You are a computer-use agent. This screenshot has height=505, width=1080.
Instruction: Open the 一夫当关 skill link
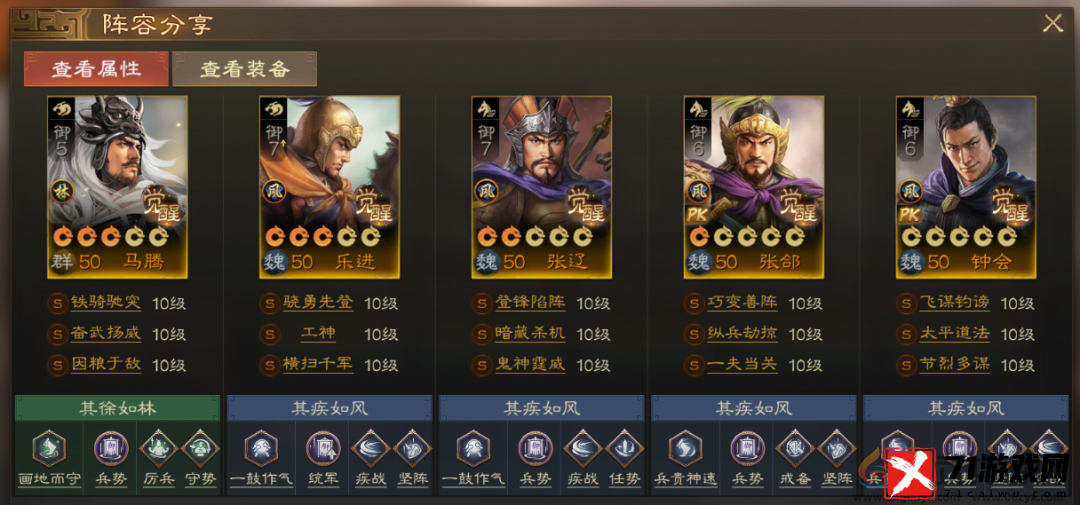[742, 364]
